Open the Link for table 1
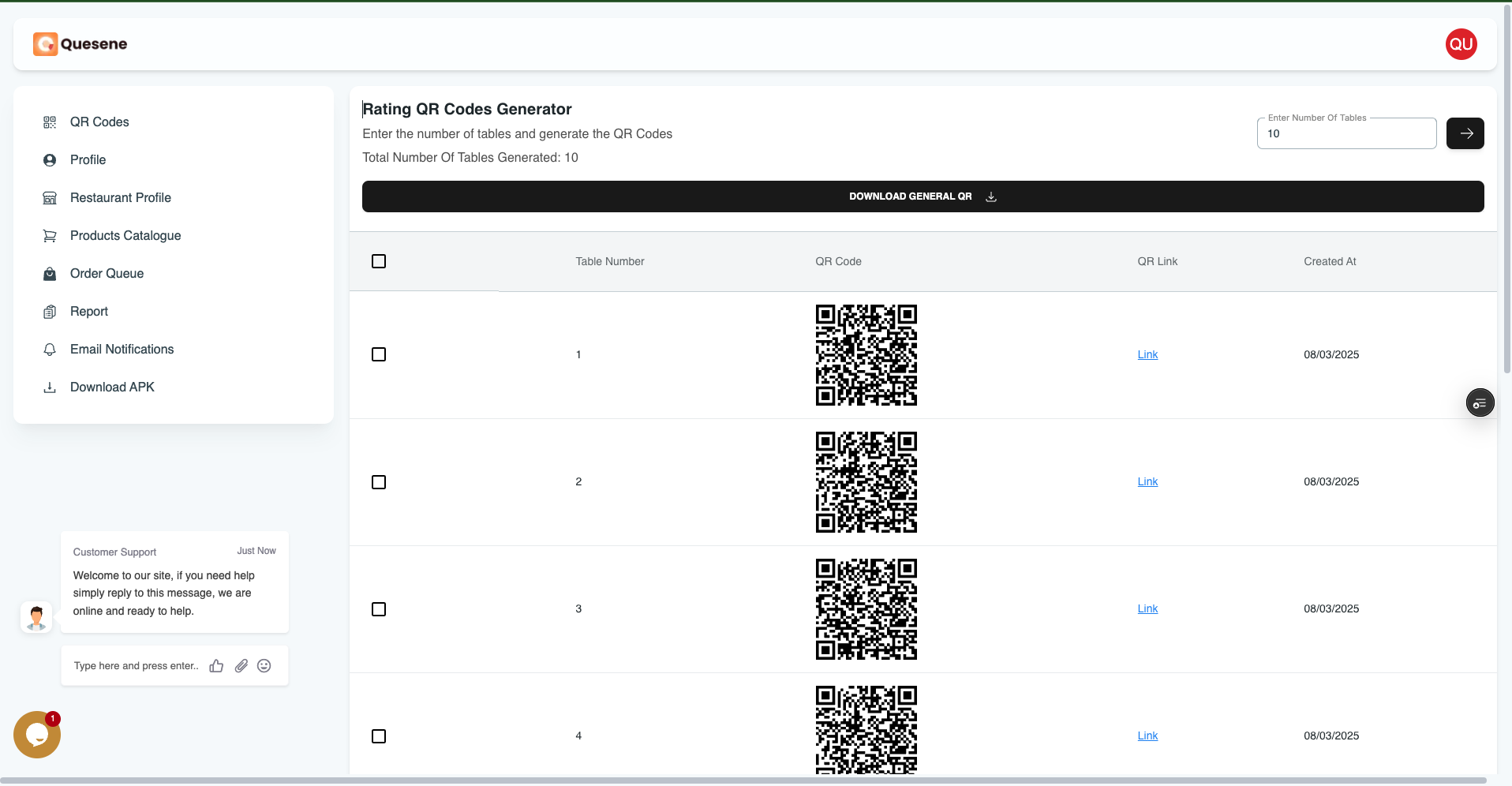This screenshot has height=786, width=1512. tap(1147, 355)
